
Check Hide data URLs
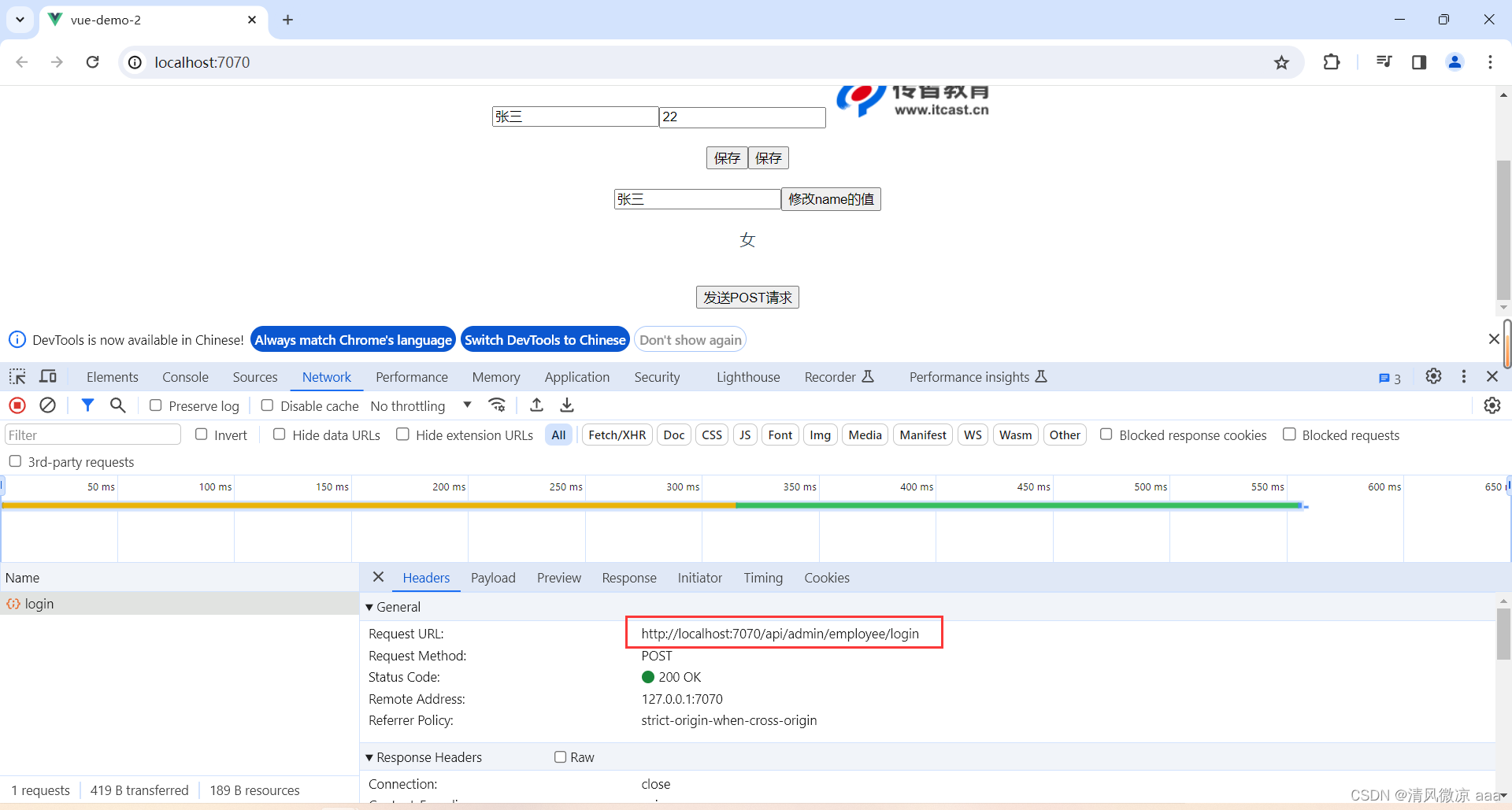280,435
